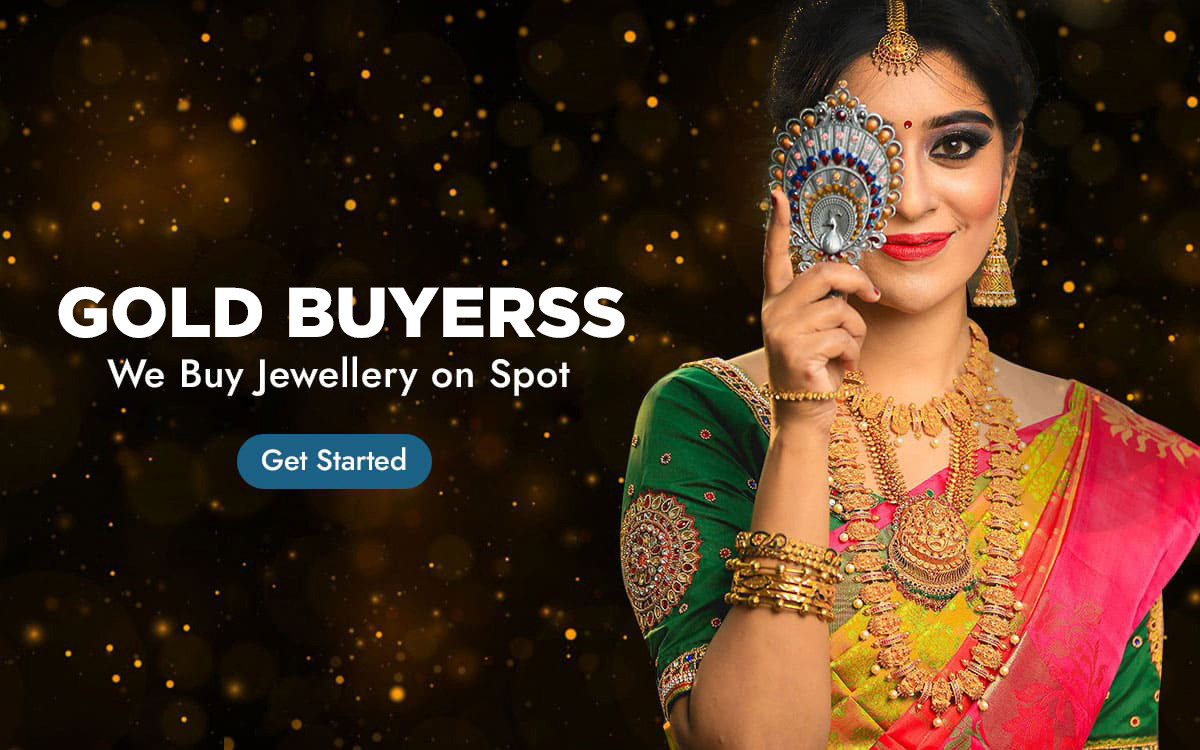1200x750 pixels.
Task: Click the woman's red lips
Action: tap(916, 245)
